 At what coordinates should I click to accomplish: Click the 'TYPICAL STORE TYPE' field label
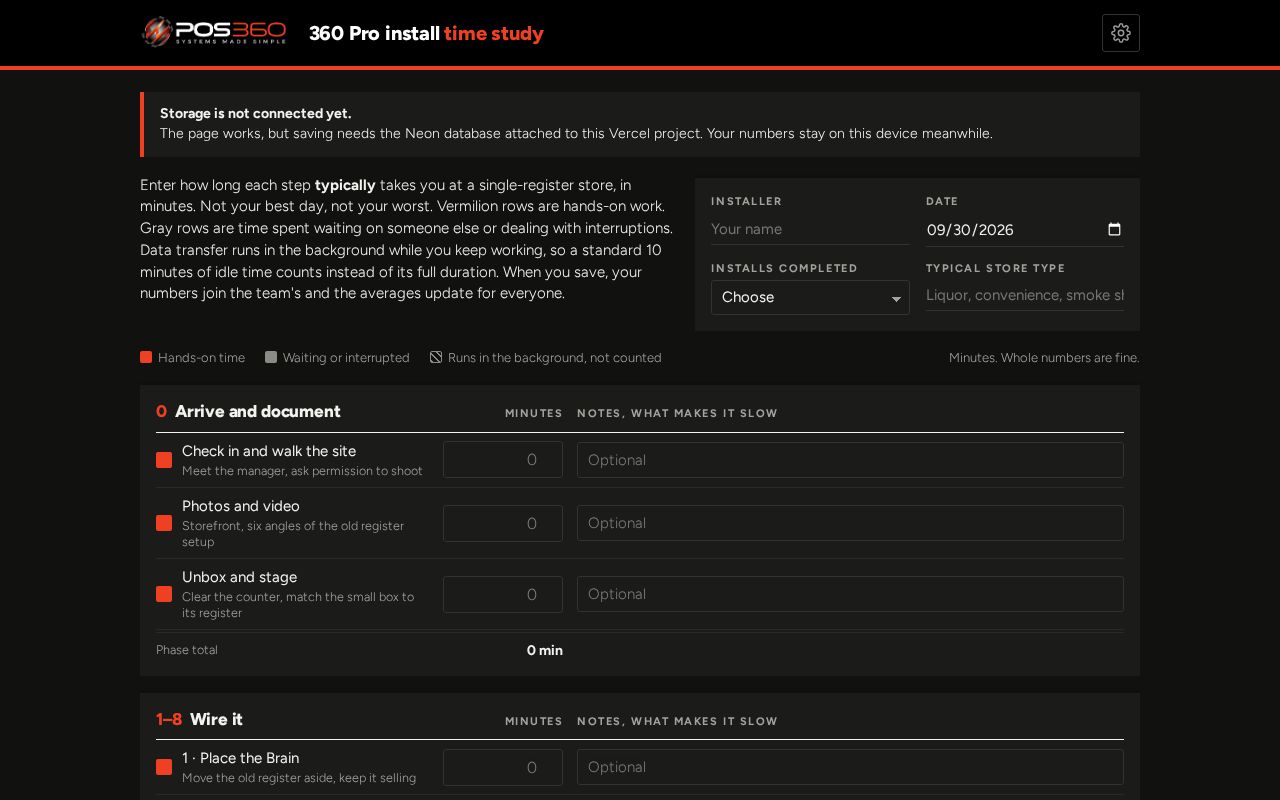996,268
